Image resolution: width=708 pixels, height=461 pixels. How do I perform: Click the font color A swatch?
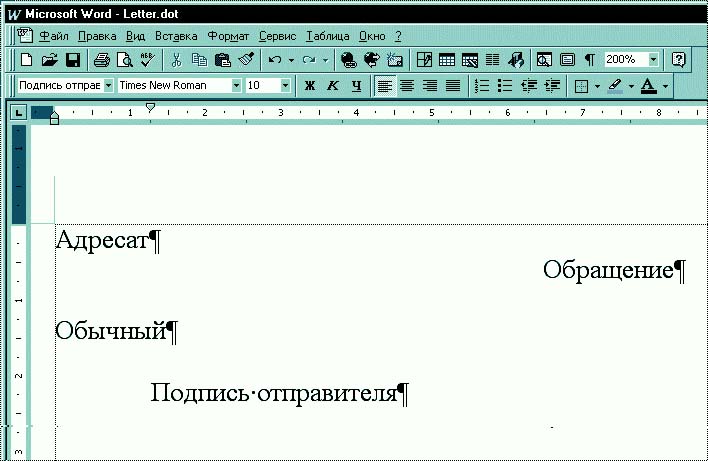click(x=648, y=86)
